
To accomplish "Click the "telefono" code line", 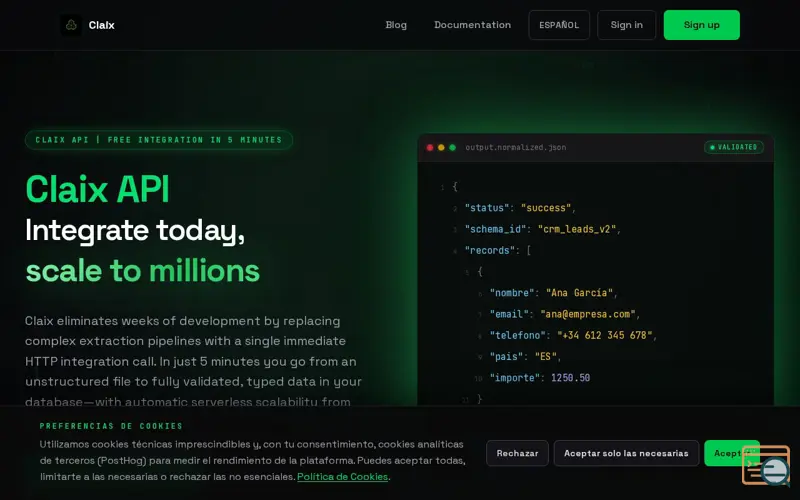I will 573,335.
